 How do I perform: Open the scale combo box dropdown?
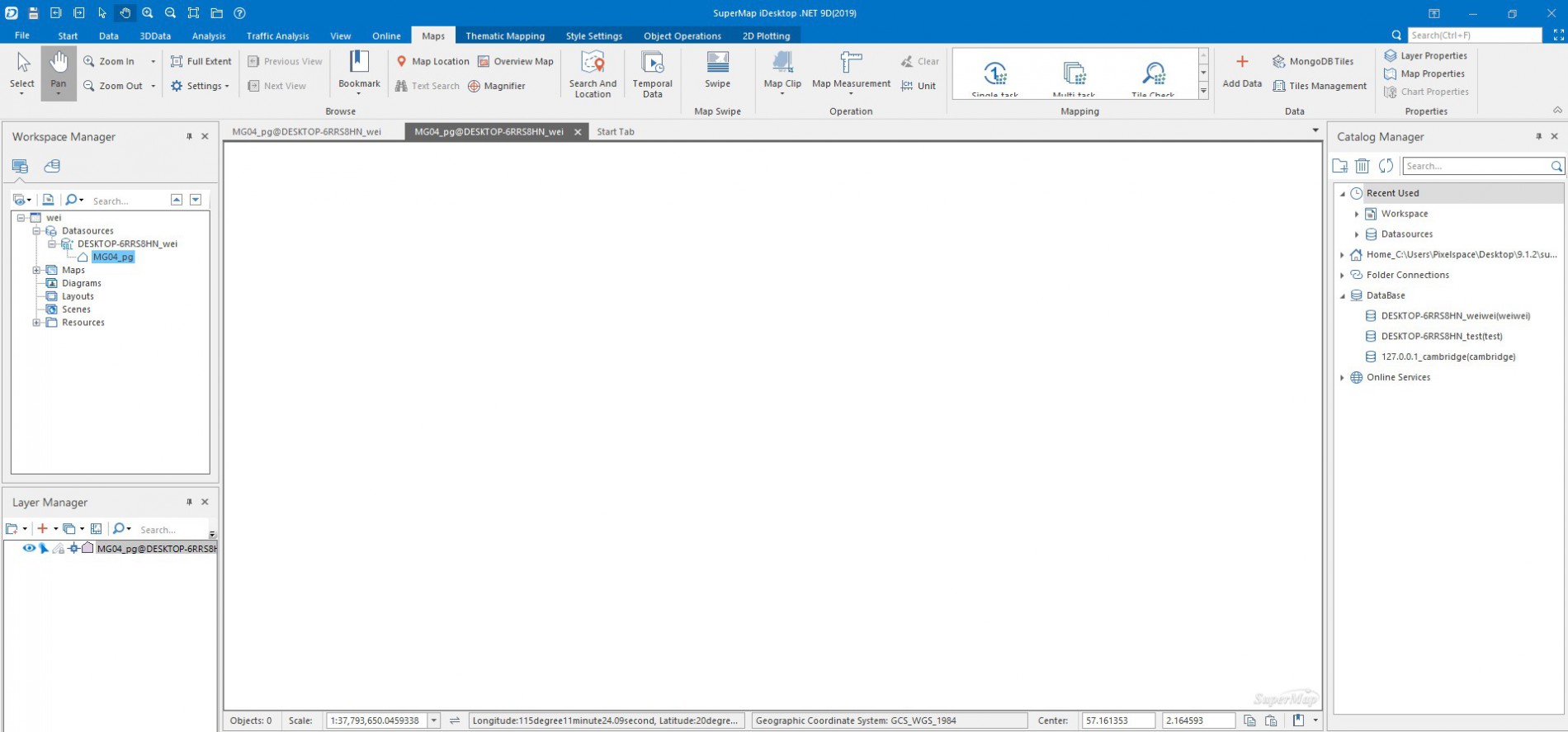pos(433,720)
